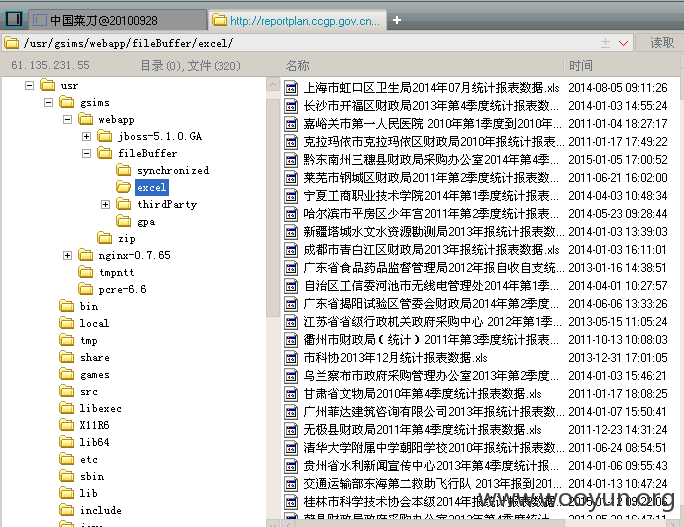Click xls icon of 哈尔滨市平房区少年宫 file

tap(291, 214)
